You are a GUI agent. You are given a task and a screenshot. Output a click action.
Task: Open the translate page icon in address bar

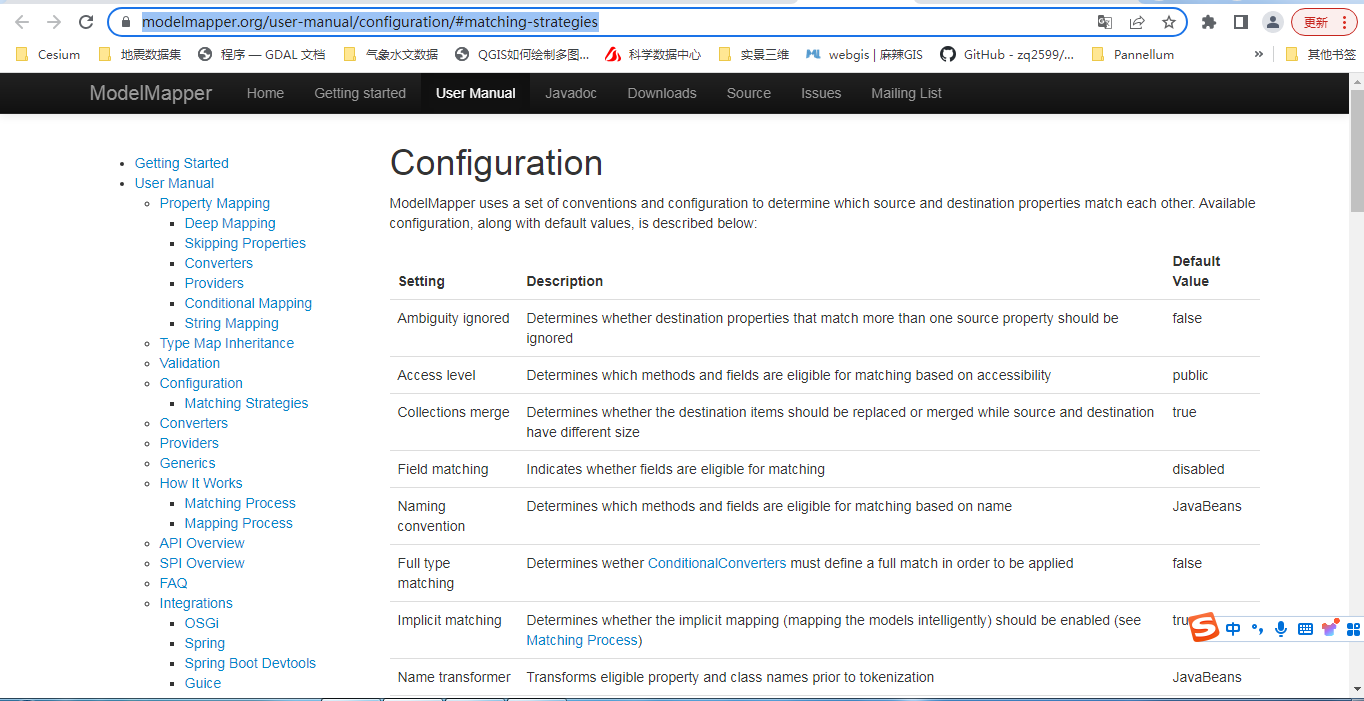[x=1105, y=22]
